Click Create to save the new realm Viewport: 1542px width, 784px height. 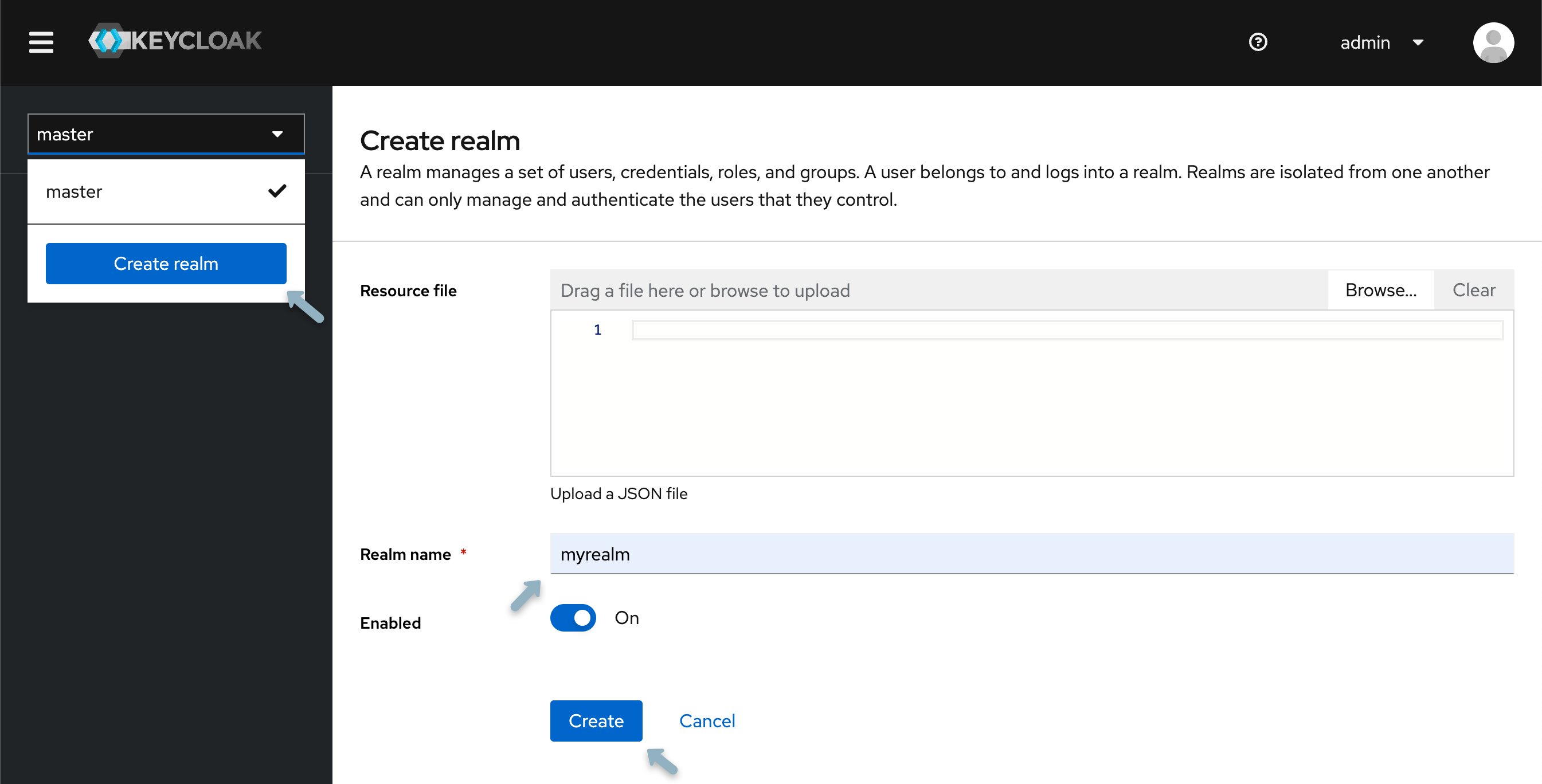coord(596,720)
